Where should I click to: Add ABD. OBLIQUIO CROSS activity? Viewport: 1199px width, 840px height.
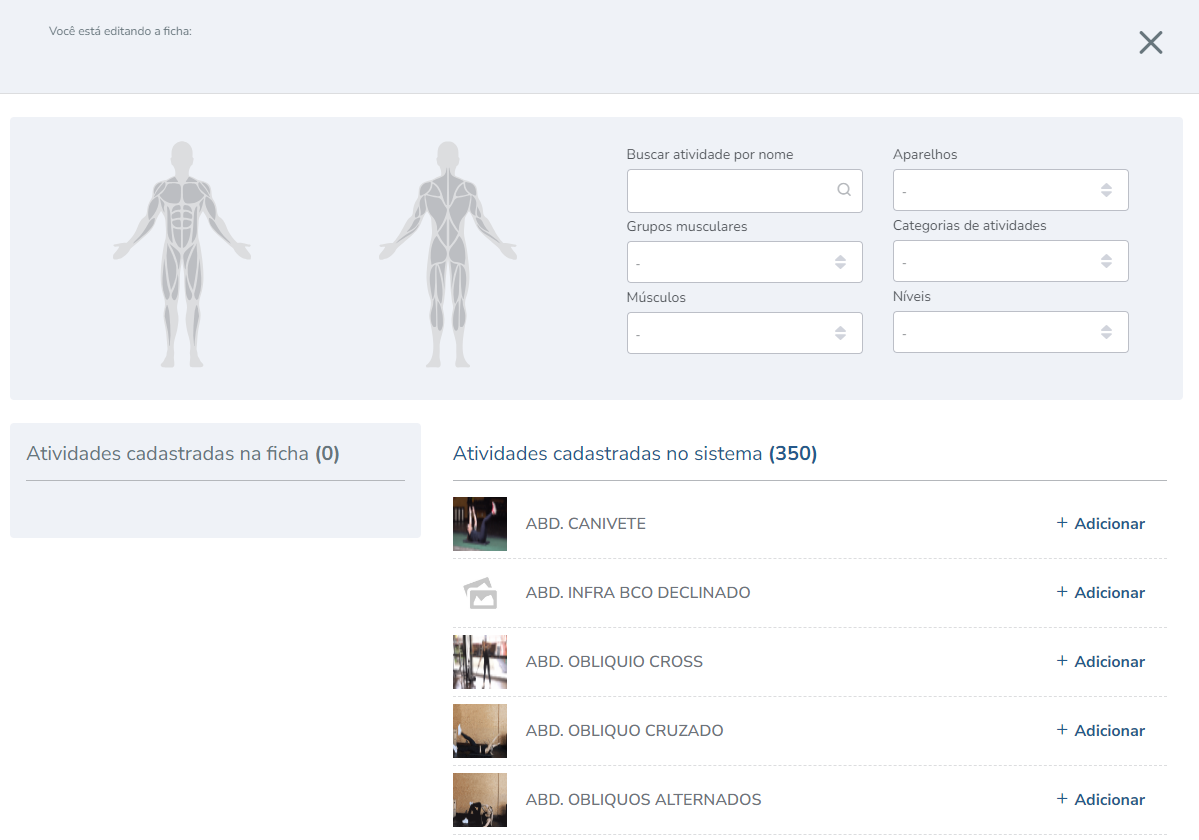tap(1100, 662)
